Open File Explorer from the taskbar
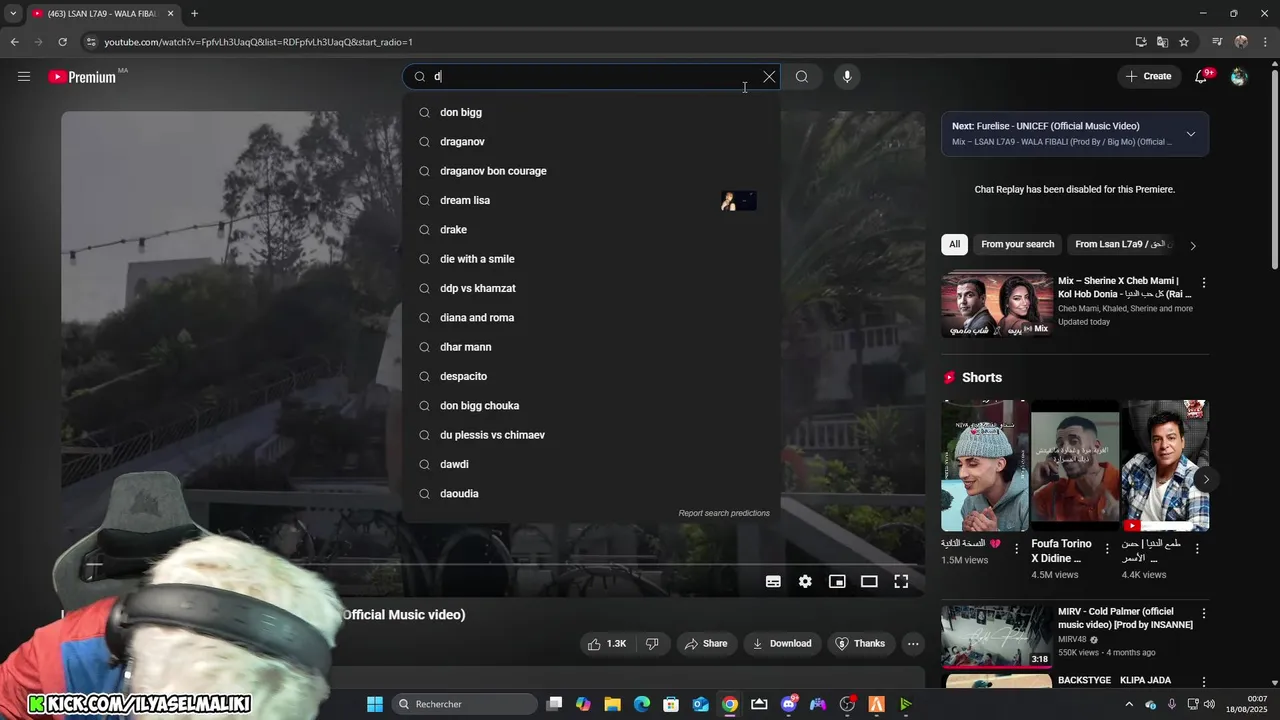The height and width of the screenshot is (720, 1280). coord(612,704)
